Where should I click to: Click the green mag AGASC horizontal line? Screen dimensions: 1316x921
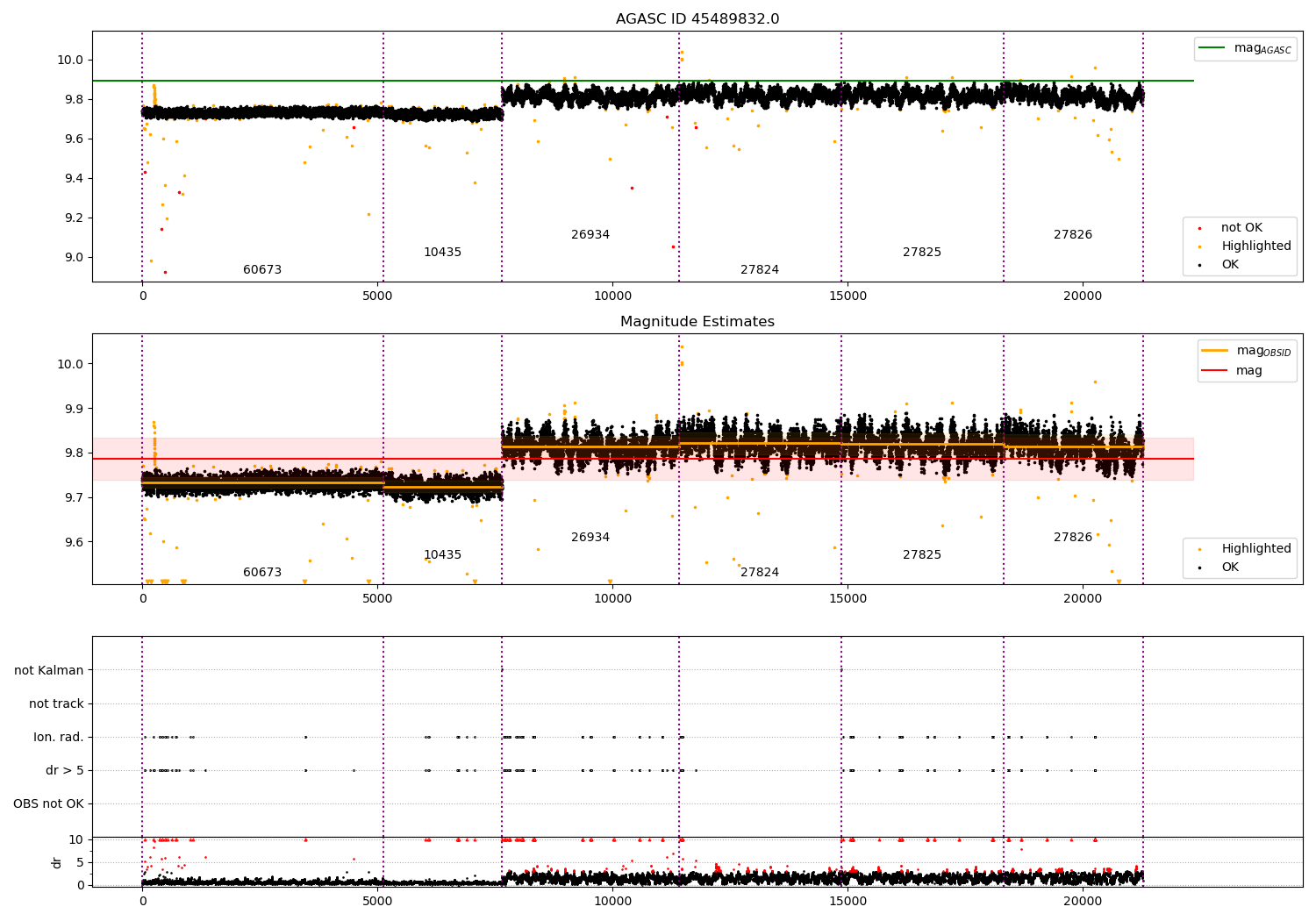pos(643,81)
